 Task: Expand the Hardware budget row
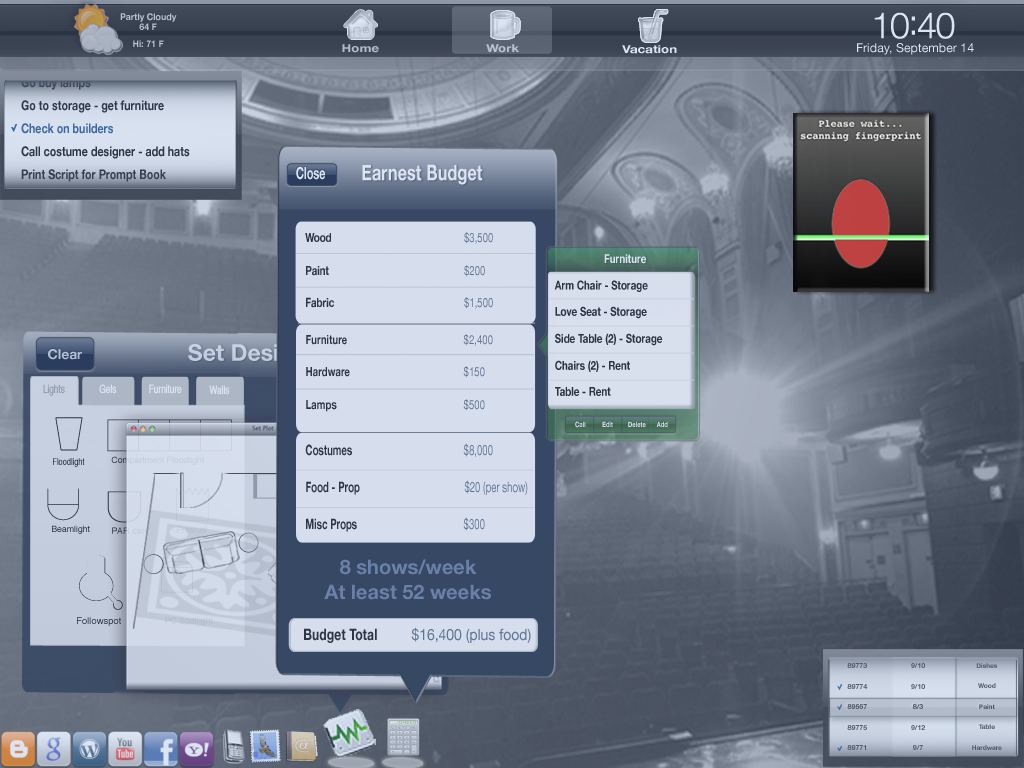click(x=415, y=372)
